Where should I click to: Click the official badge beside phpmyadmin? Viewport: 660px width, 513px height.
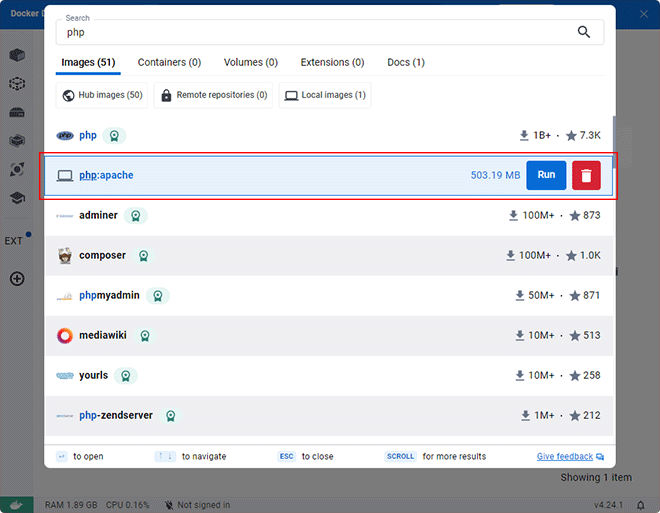click(x=158, y=295)
